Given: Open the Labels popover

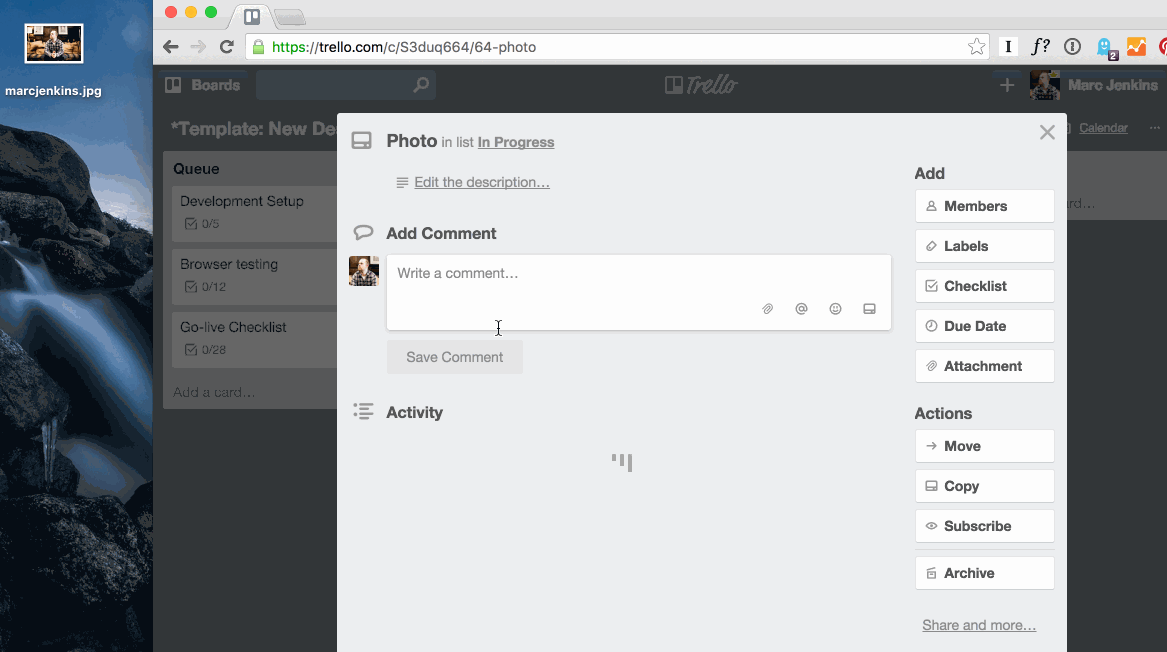Looking at the screenshot, I should [984, 246].
